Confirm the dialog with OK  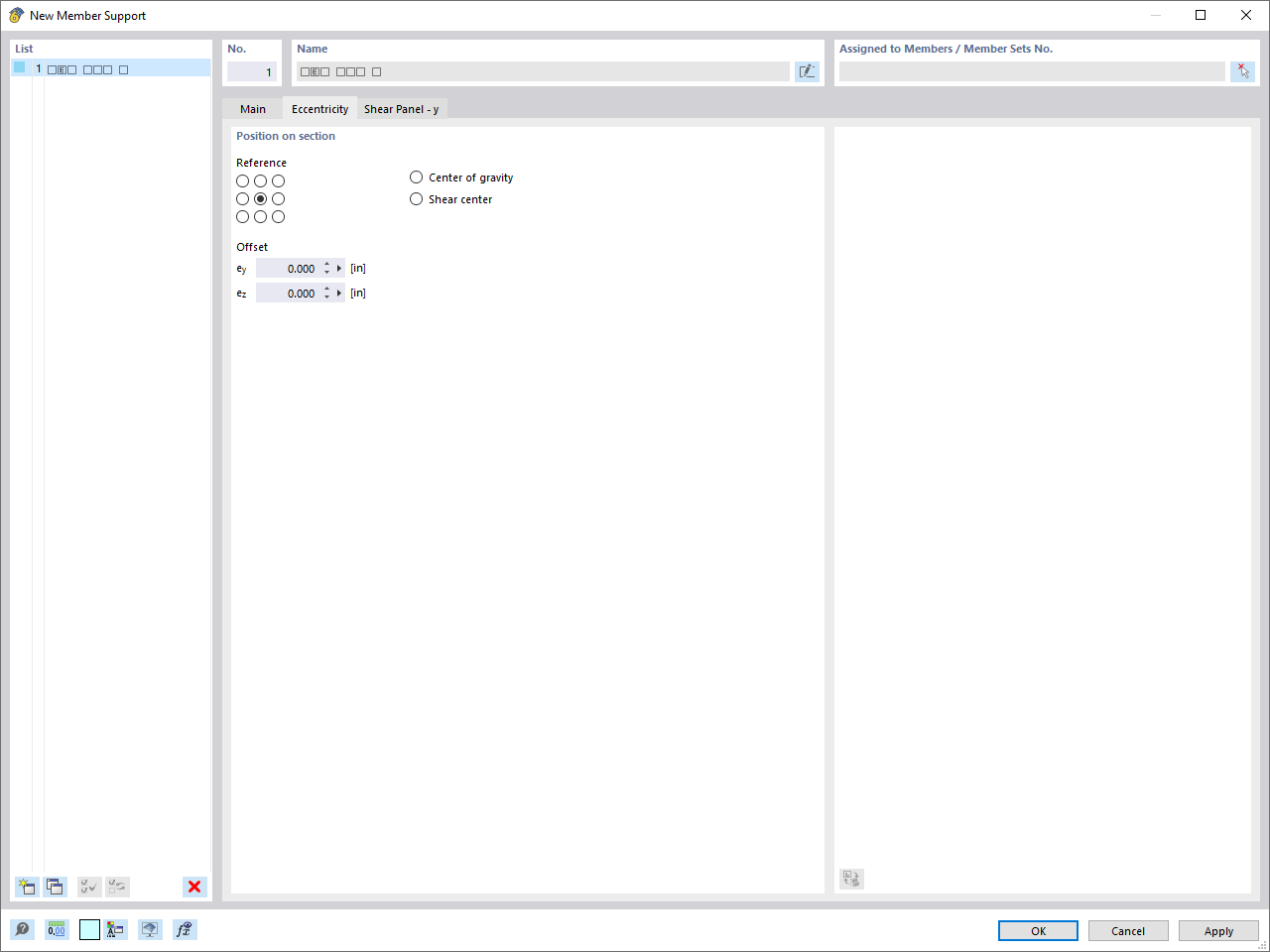click(x=1038, y=930)
